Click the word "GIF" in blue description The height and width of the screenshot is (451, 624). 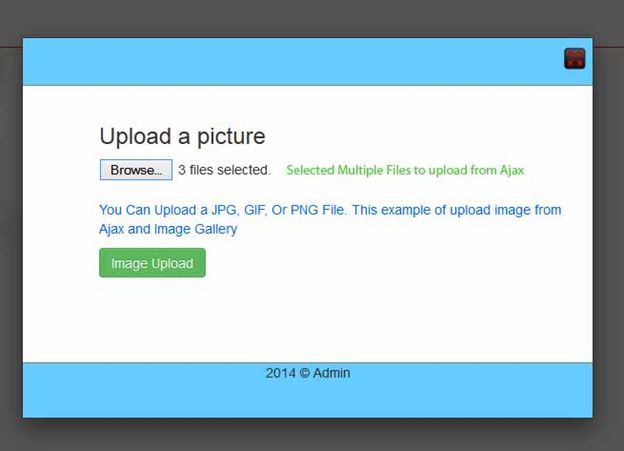[x=255, y=210]
